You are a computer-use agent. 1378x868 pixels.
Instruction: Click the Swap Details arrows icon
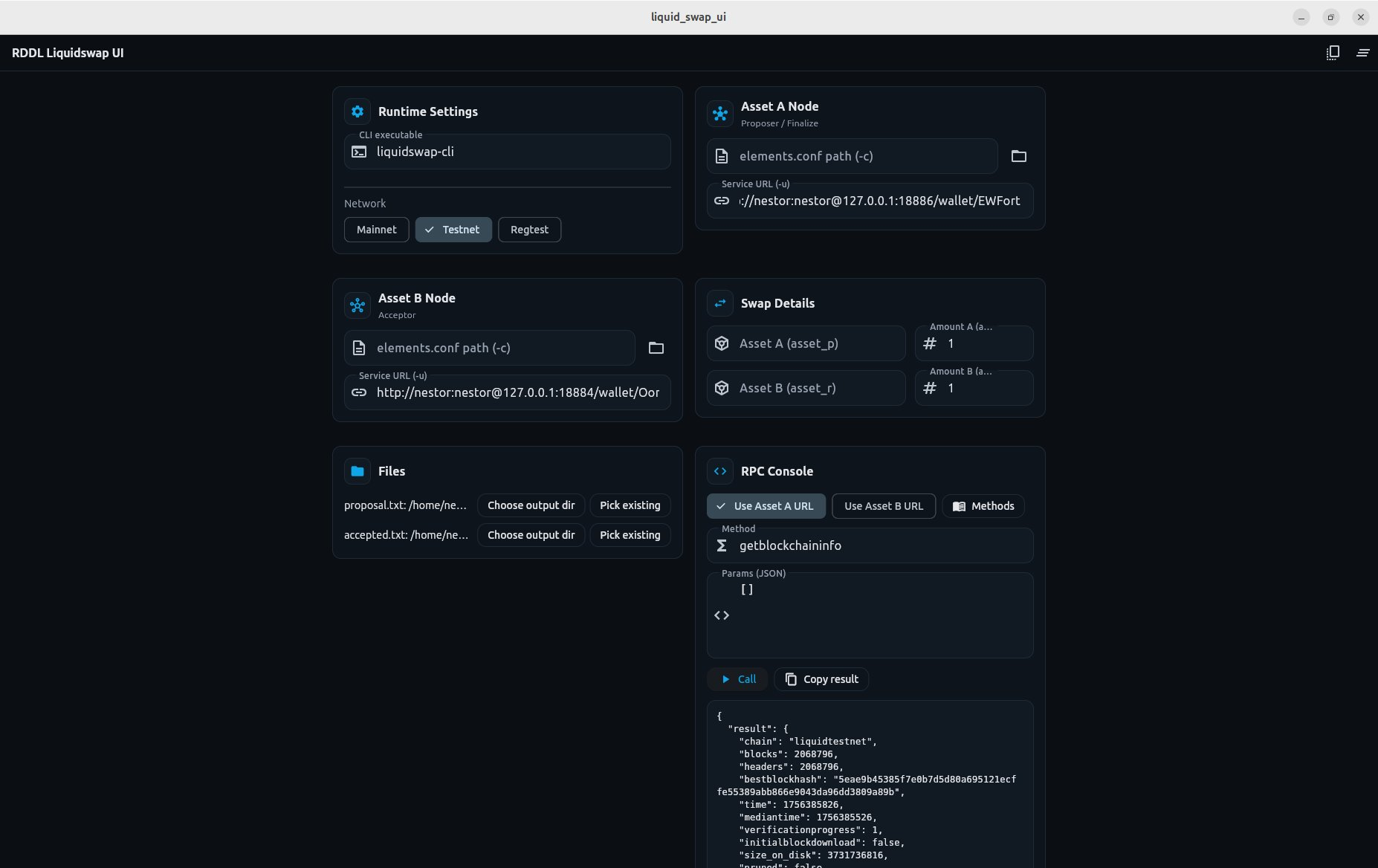pyautogui.click(x=720, y=303)
